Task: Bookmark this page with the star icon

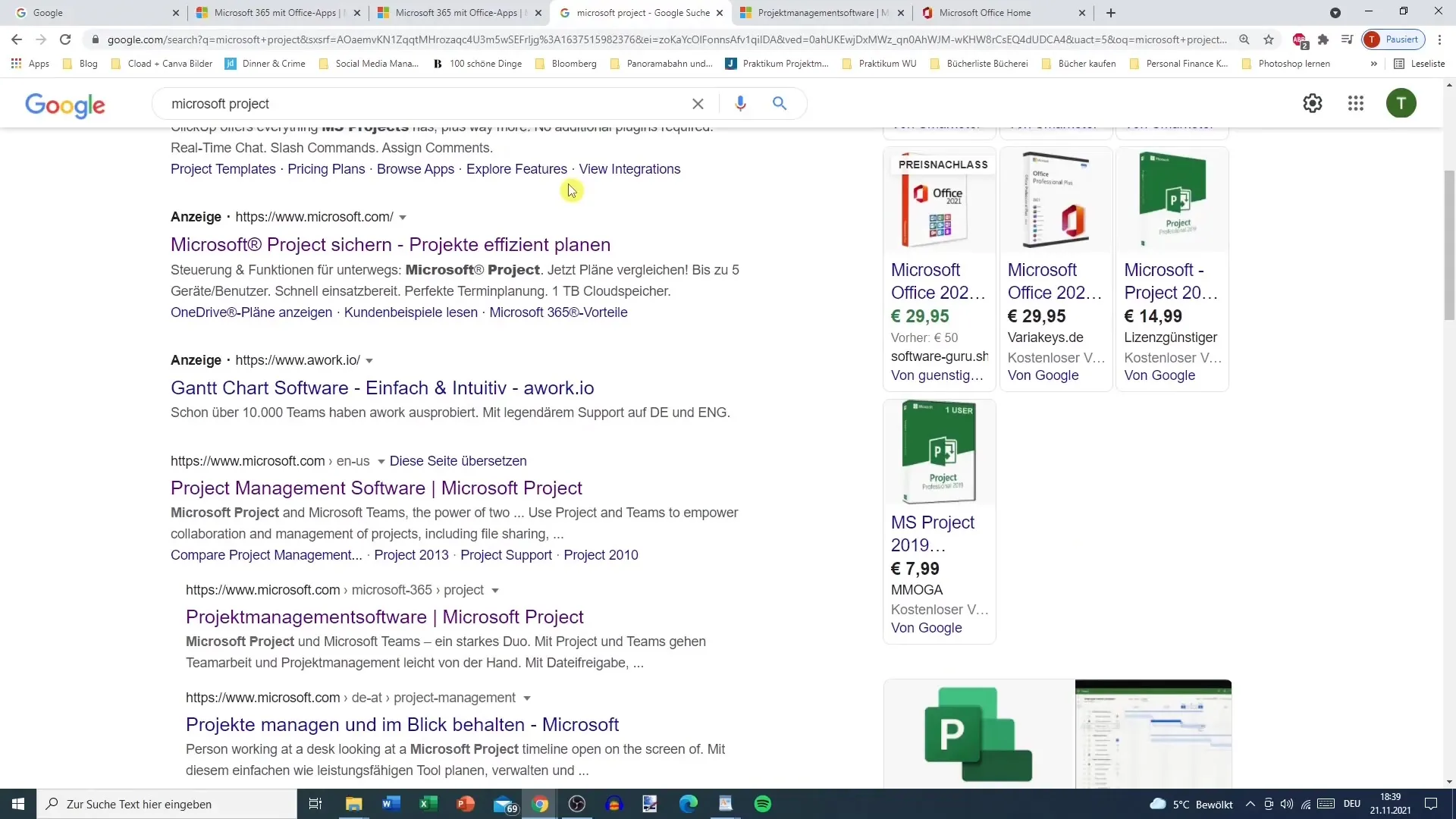Action: (x=1269, y=39)
